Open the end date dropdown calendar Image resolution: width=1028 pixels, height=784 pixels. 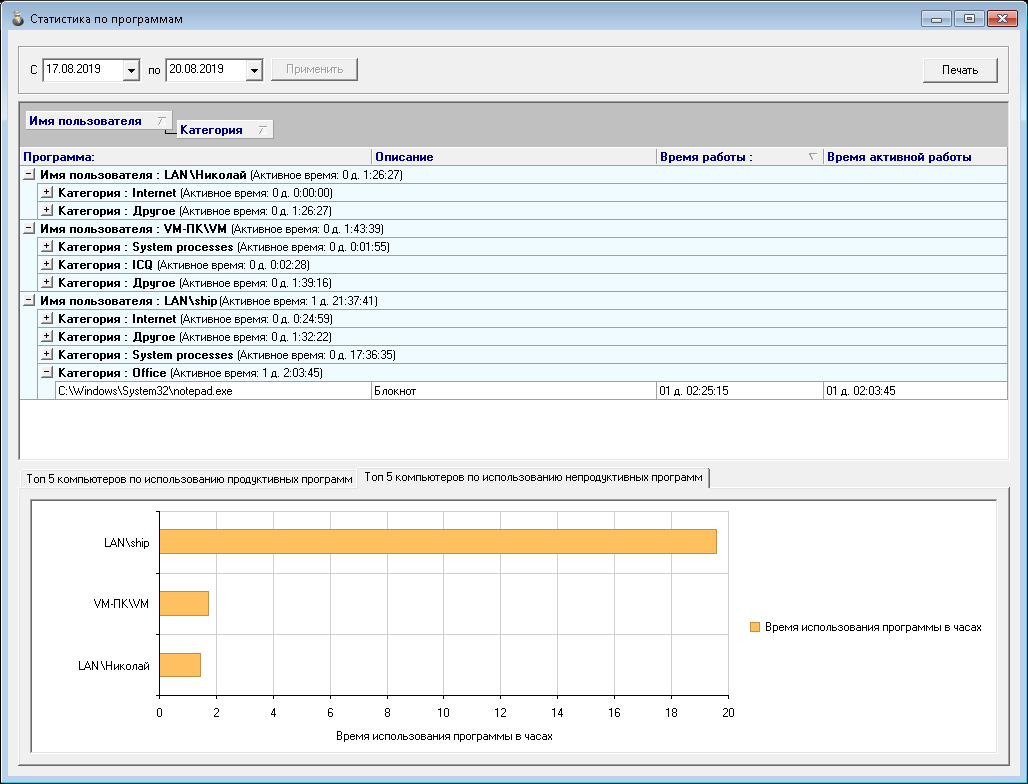253,70
